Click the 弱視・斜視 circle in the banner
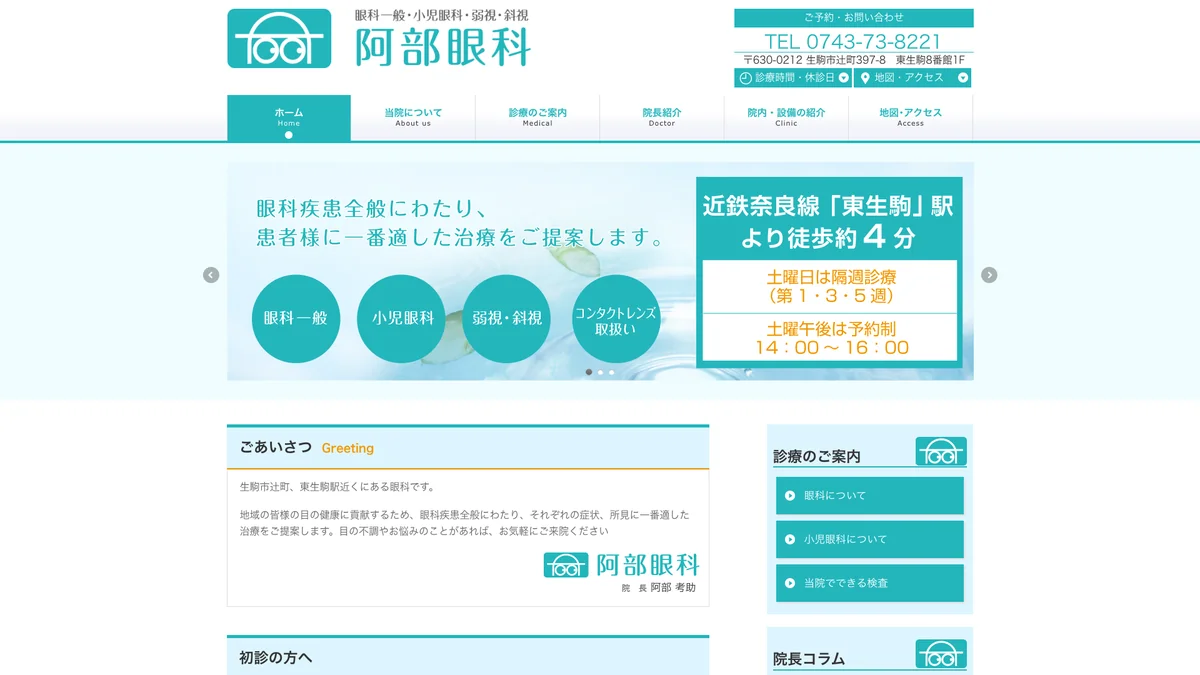 [507, 318]
